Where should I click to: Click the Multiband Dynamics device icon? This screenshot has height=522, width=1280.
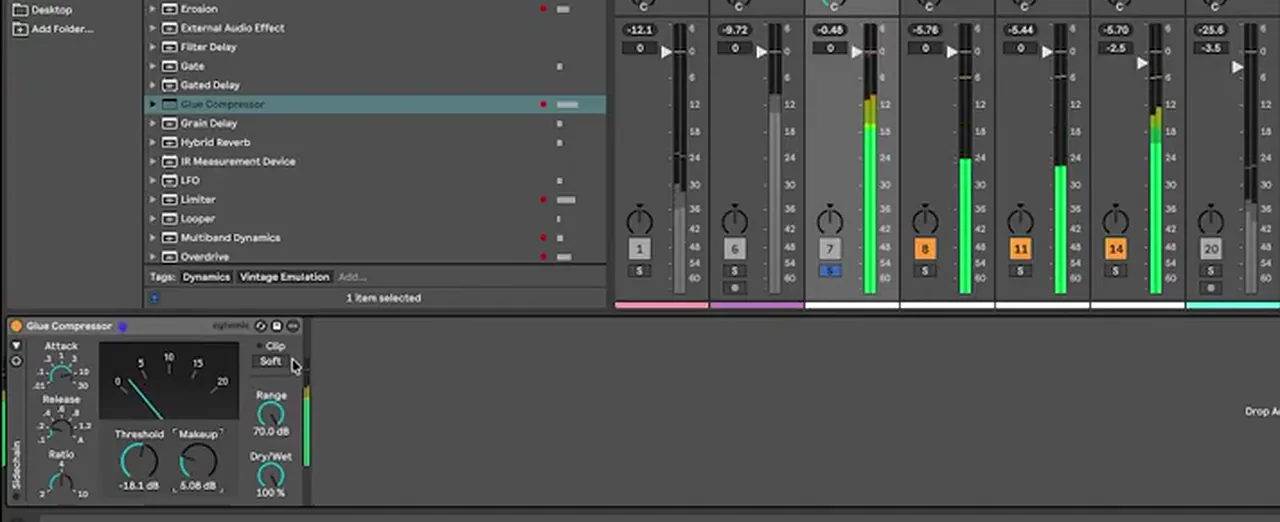tap(170, 237)
